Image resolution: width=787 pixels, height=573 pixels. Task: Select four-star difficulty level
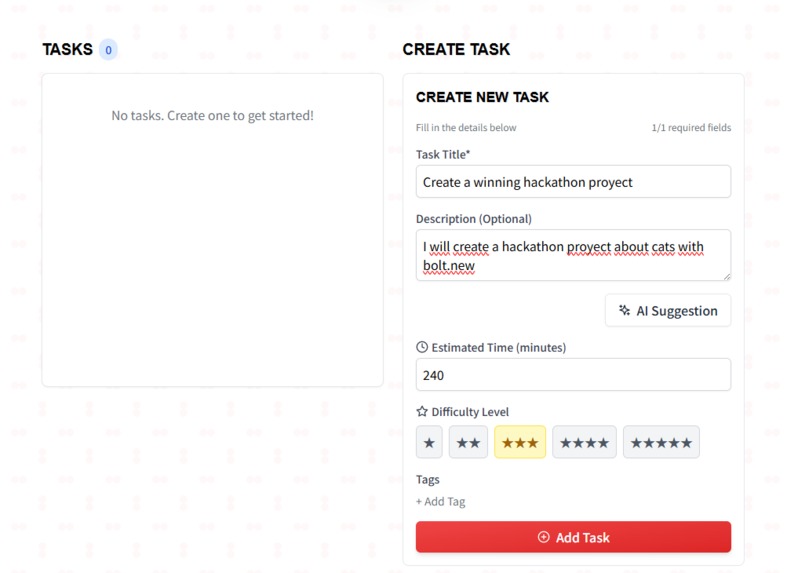(584, 442)
